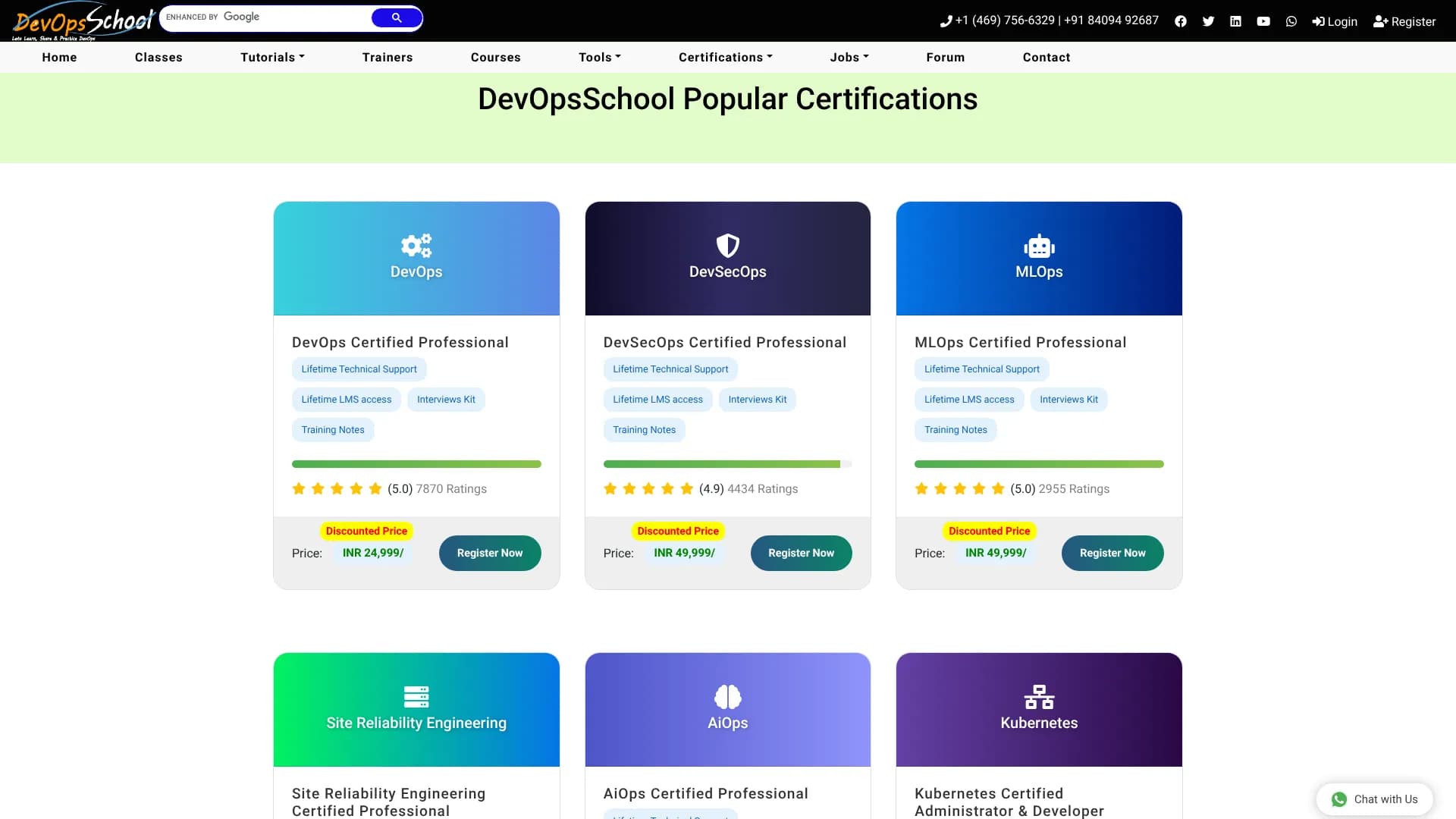Image resolution: width=1456 pixels, height=819 pixels.
Task: Register Now for DevOps Certified Professional
Action: click(x=490, y=553)
